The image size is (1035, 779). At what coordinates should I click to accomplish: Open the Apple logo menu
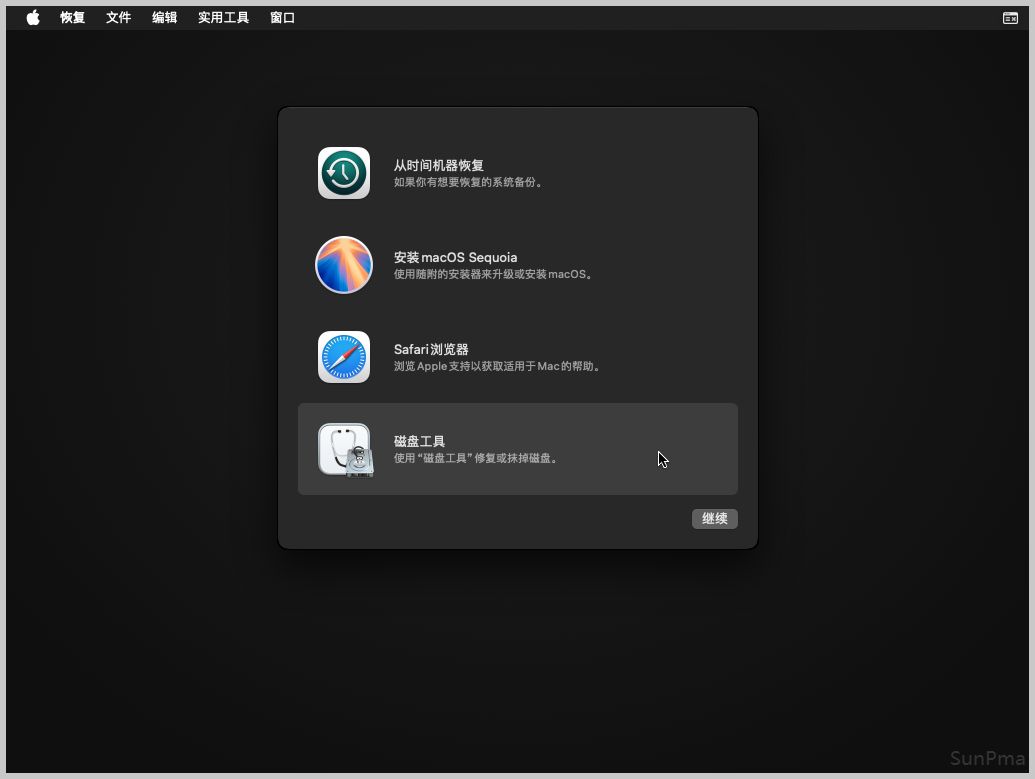point(33,17)
